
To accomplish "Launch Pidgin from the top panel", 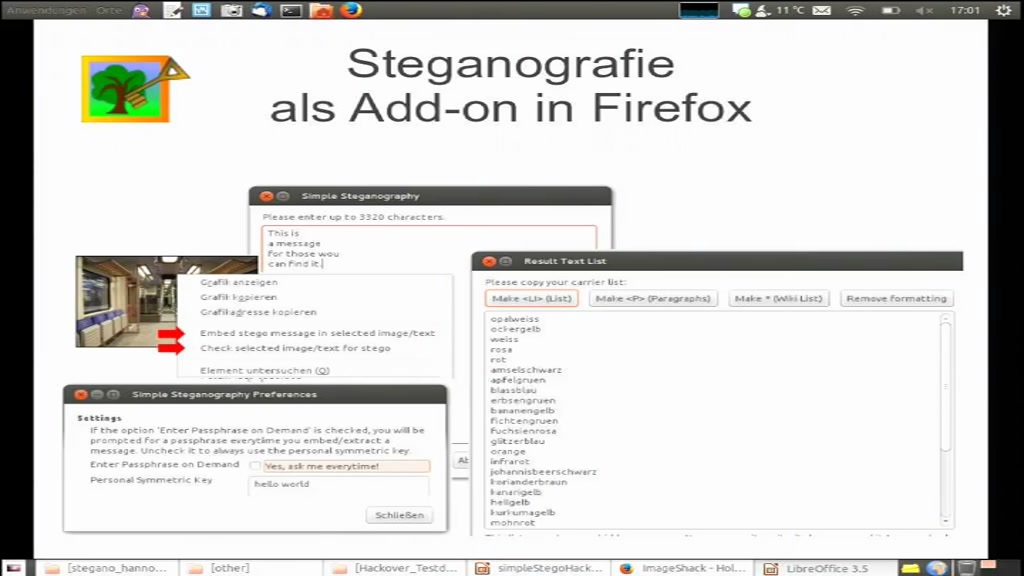I will 140,10.
